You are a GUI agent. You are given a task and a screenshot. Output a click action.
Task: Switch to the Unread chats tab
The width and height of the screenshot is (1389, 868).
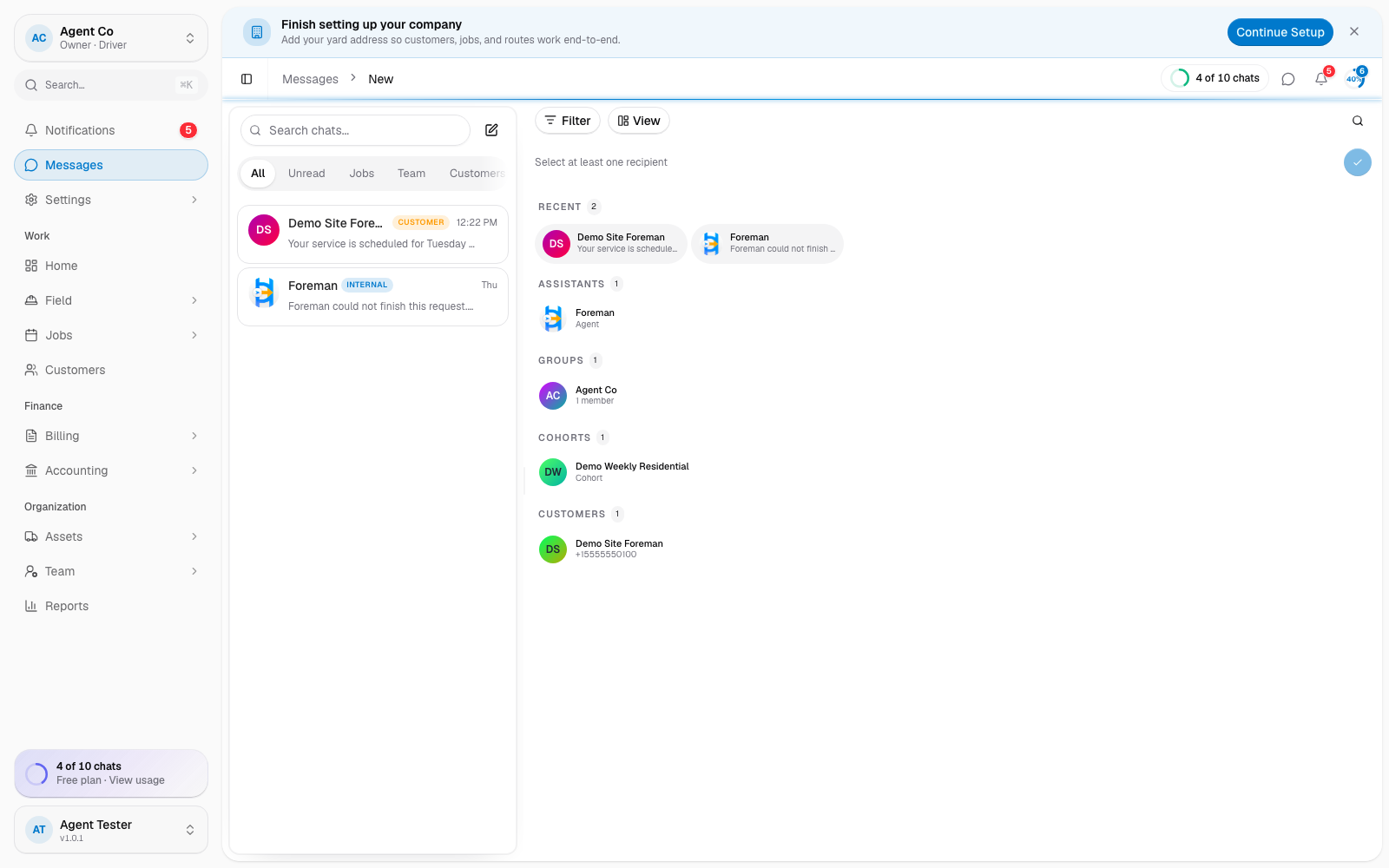tap(306, 174)
